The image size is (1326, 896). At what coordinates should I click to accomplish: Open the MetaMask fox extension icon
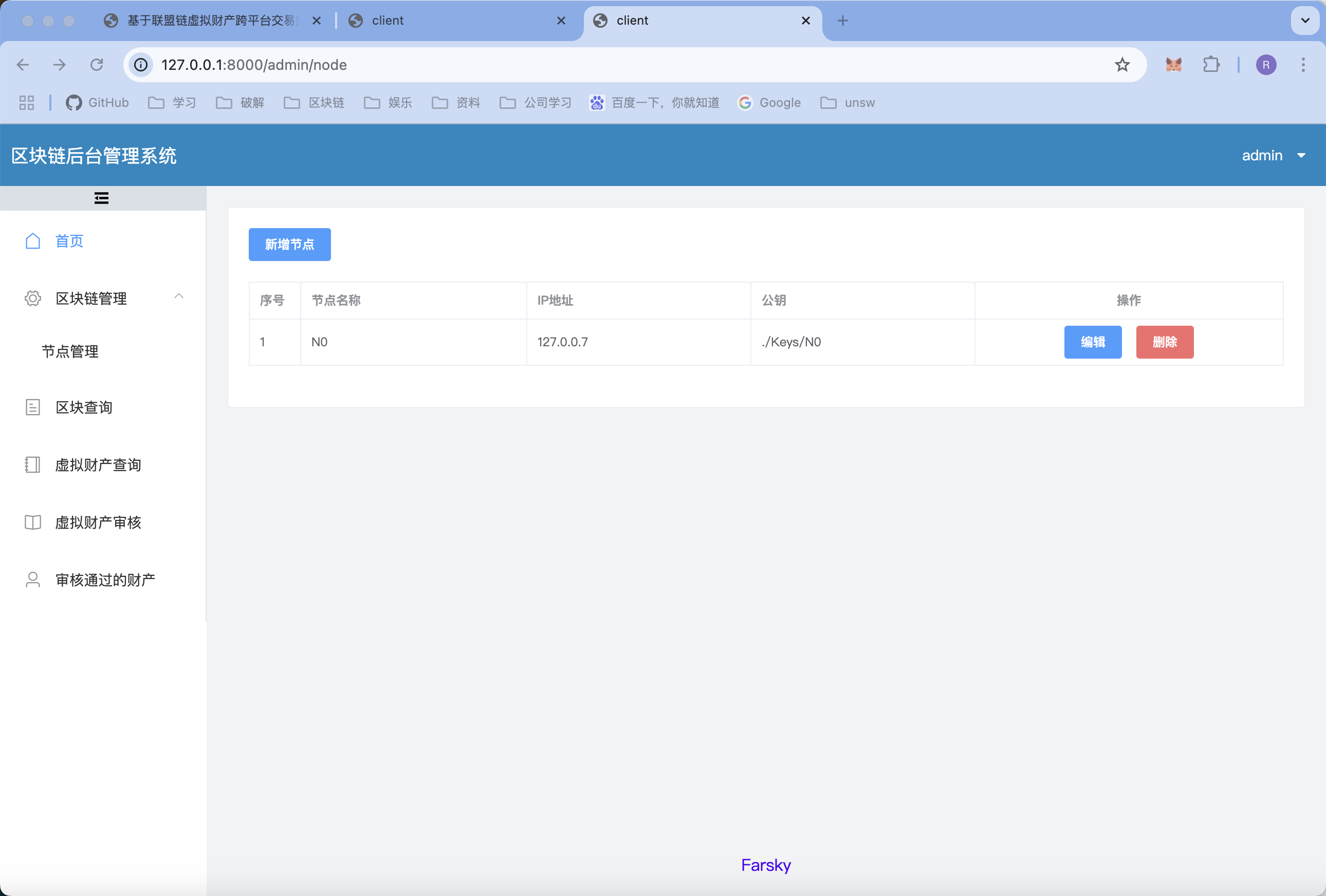point(1174,64)
